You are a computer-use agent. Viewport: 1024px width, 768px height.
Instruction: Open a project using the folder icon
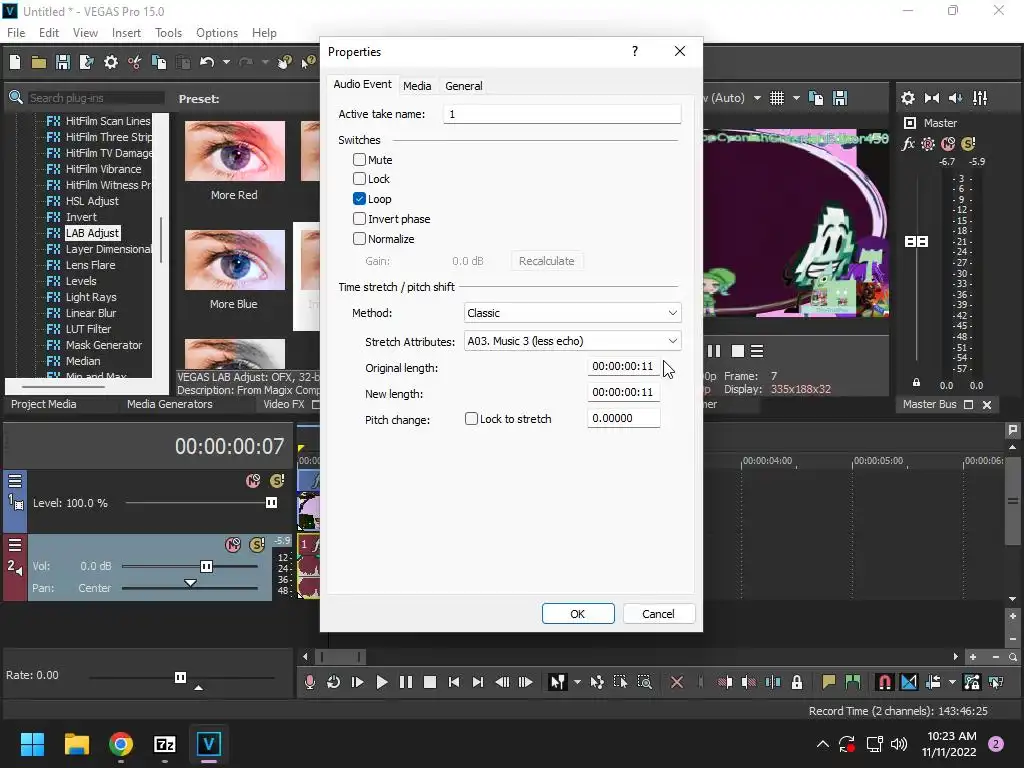[39, 62]
